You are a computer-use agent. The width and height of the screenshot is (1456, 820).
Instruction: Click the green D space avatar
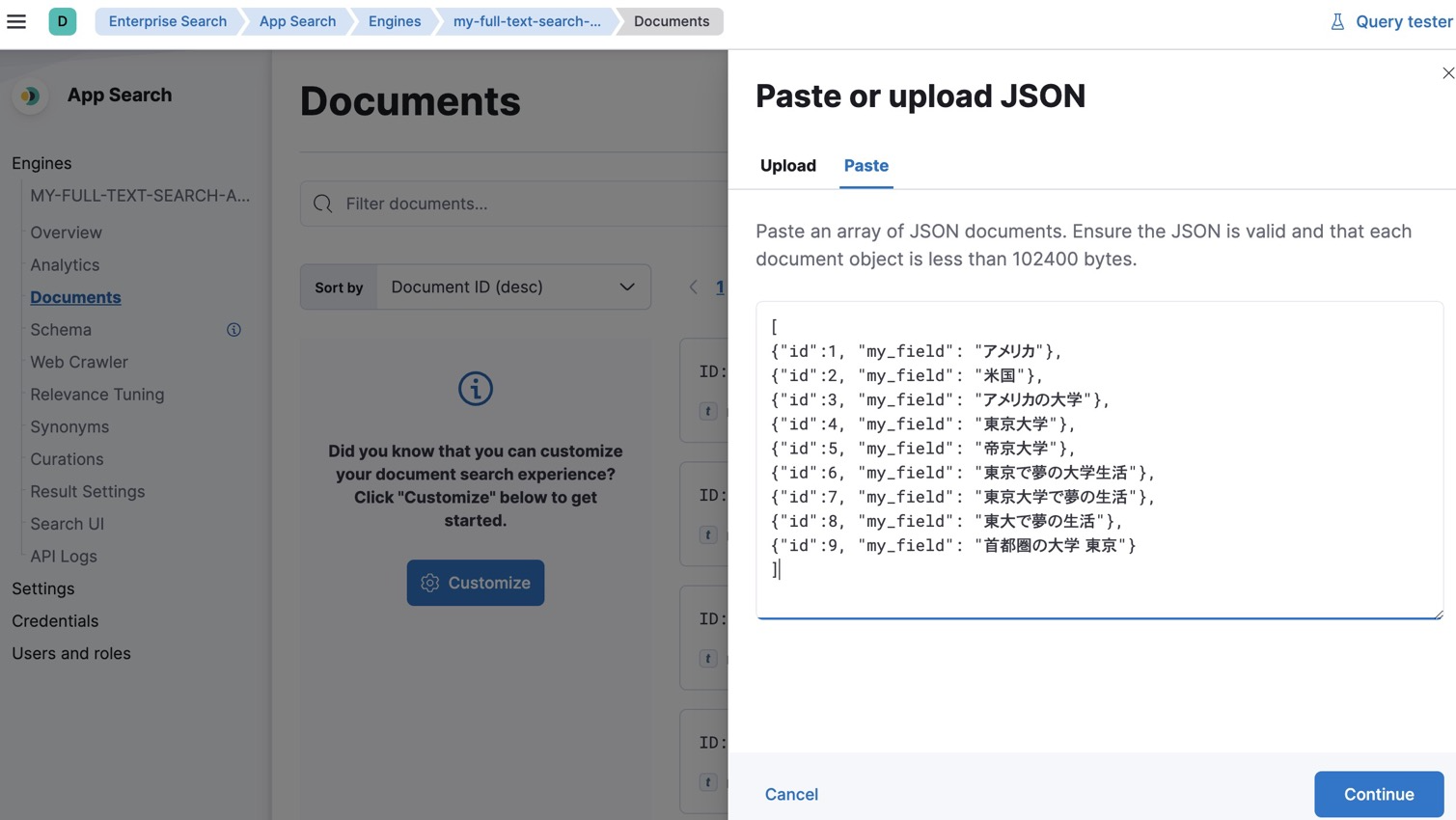pos(63,21)
